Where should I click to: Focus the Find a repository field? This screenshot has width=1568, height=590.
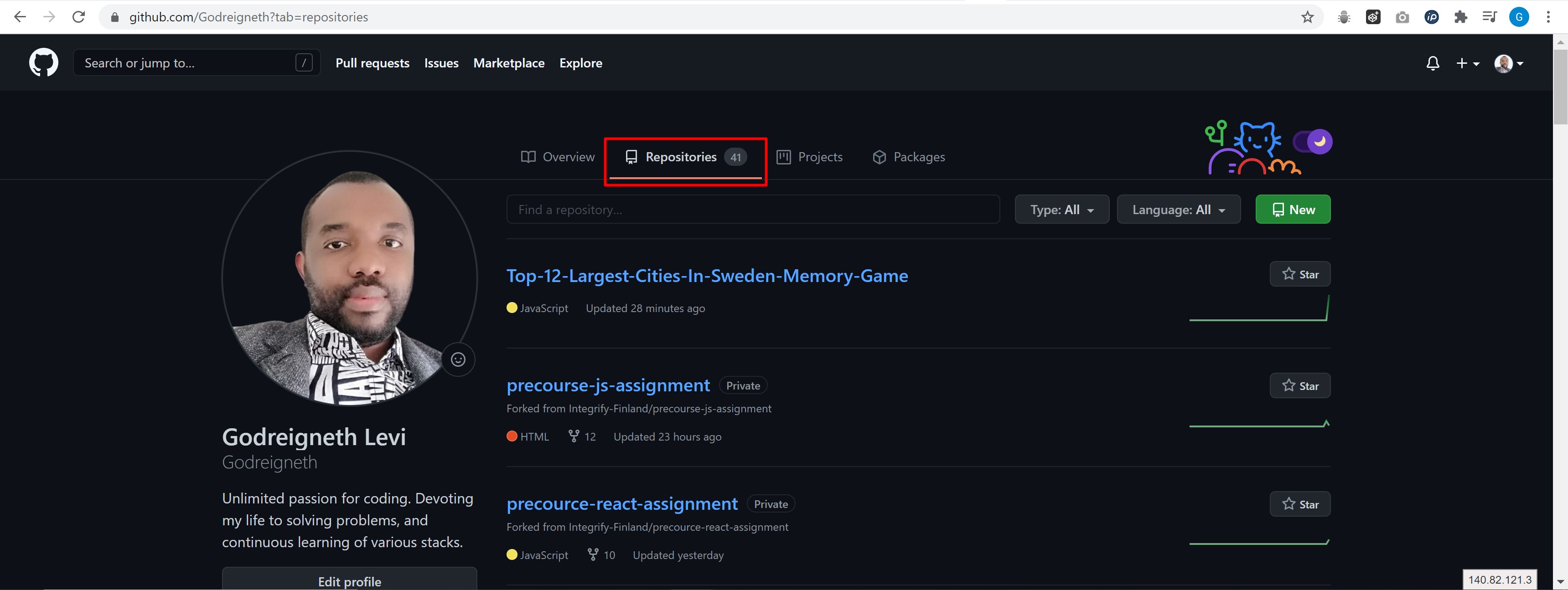pyautogui.click(x=752, y=210)
